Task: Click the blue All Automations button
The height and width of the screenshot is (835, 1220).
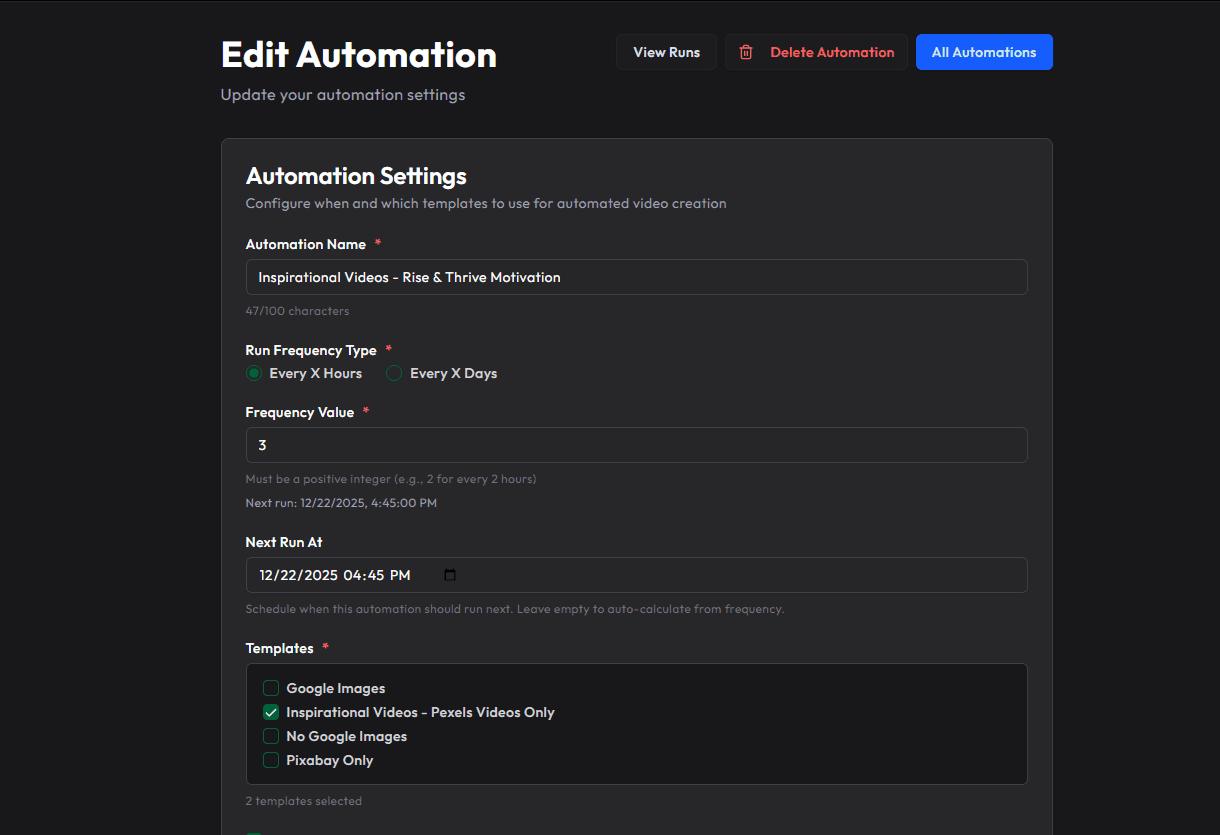Action: pos(984,52)
